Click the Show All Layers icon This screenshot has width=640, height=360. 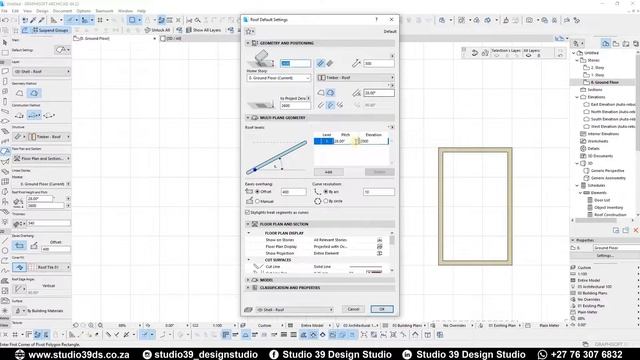[189, 30]
